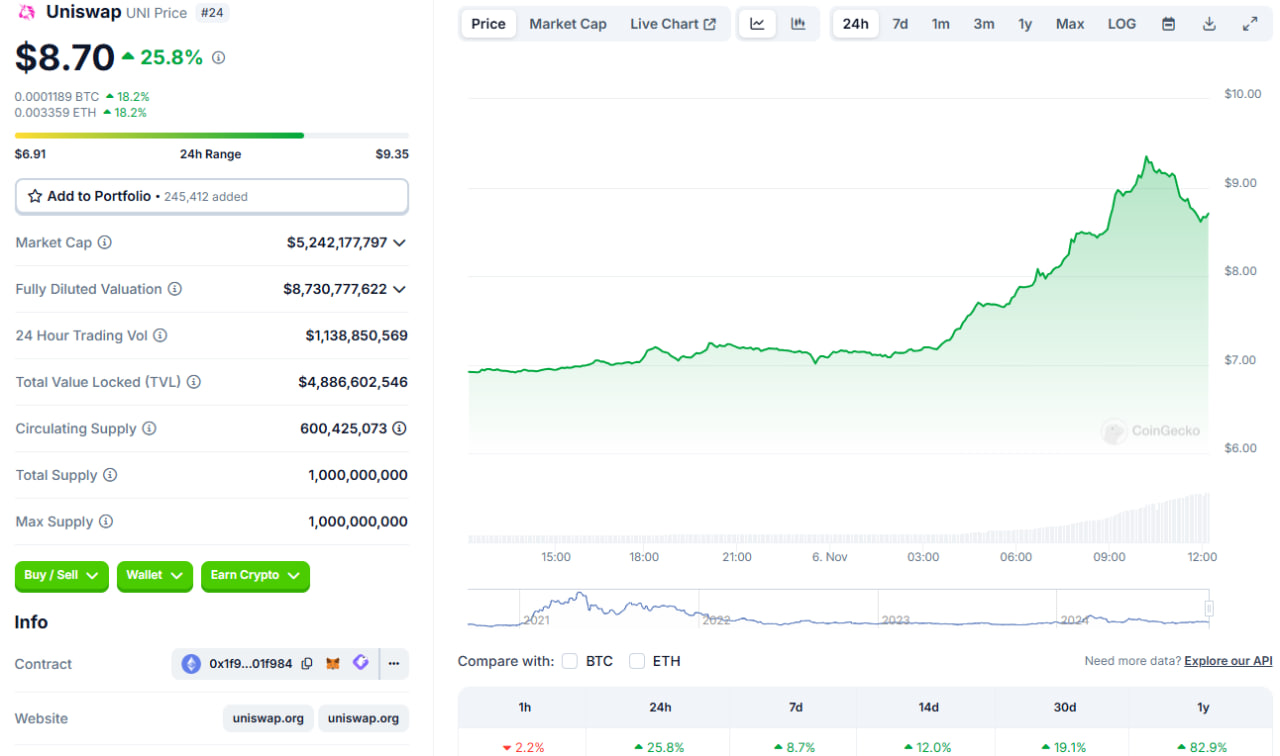Open Explore our API link

[x=1228, y=661]
